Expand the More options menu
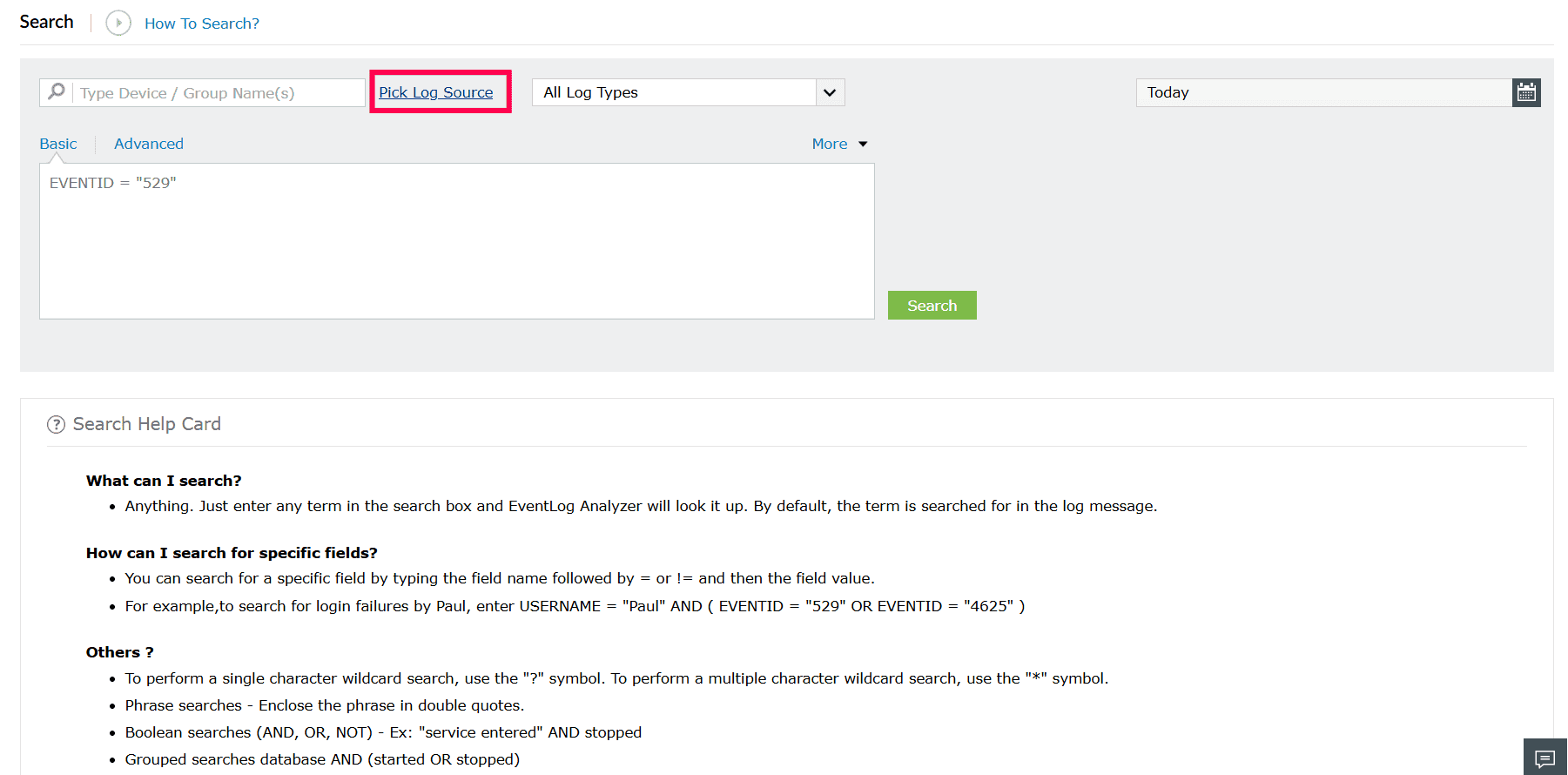 (x=839, y=144)
